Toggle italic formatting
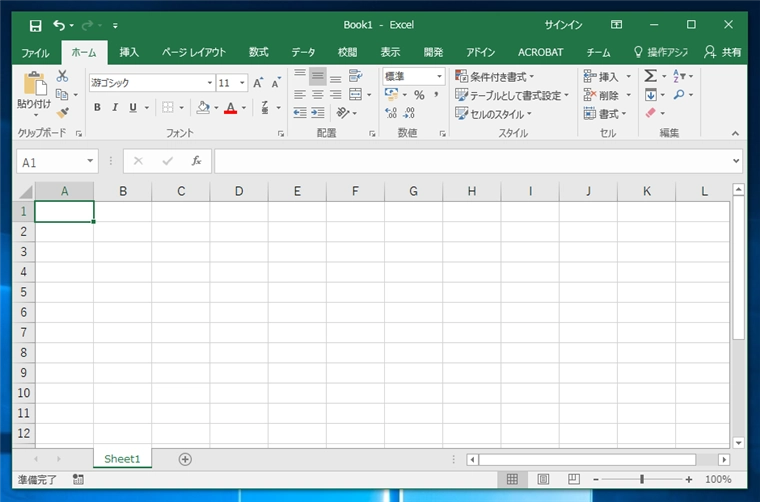 [x=115, y=108]
